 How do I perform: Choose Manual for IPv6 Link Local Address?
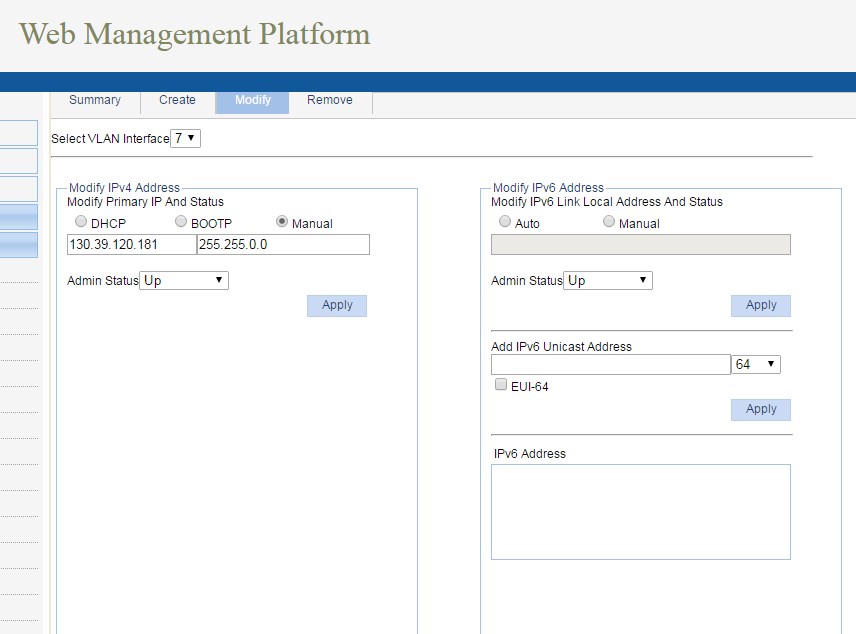click(x=609, y=222)
